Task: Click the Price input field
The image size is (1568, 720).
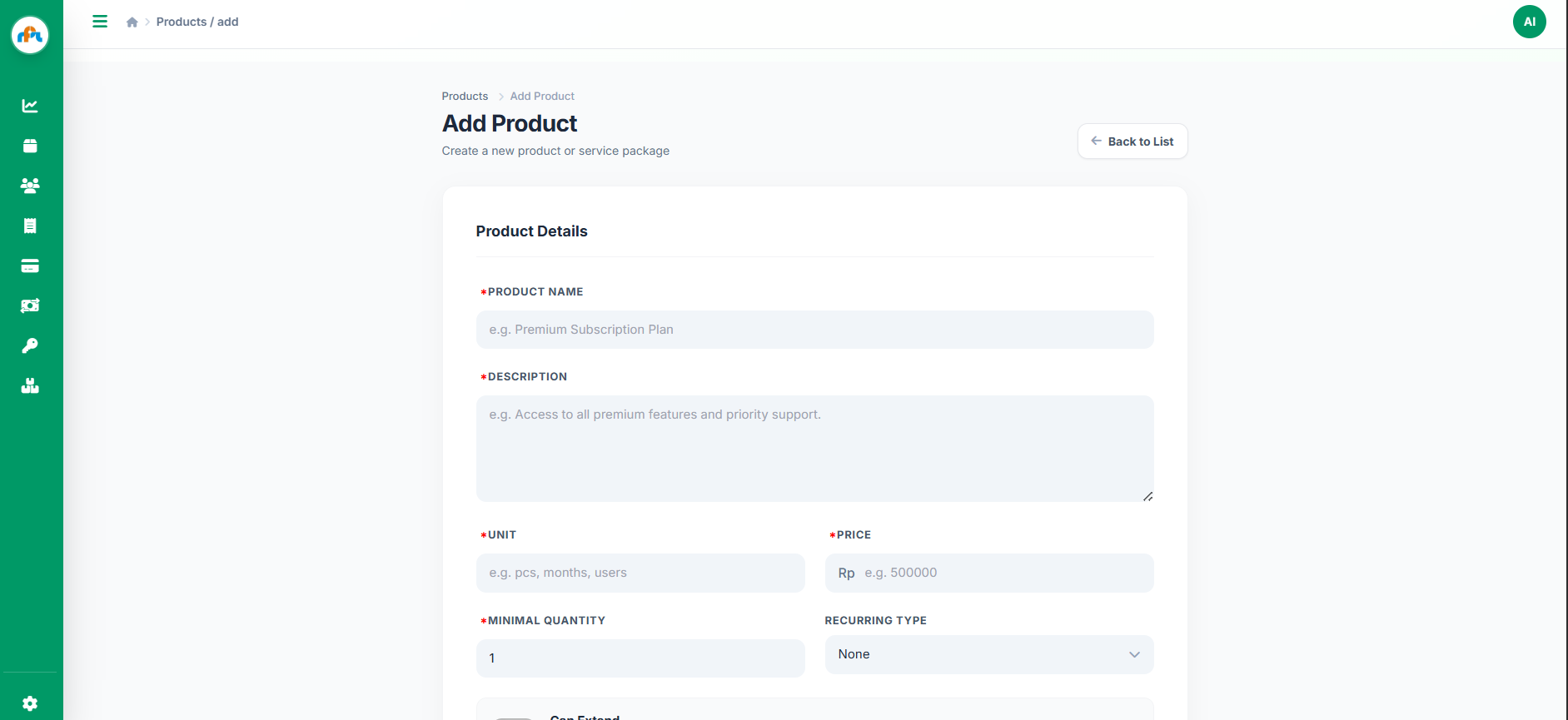Action: pyautogui.click(x=1003, y=573)
